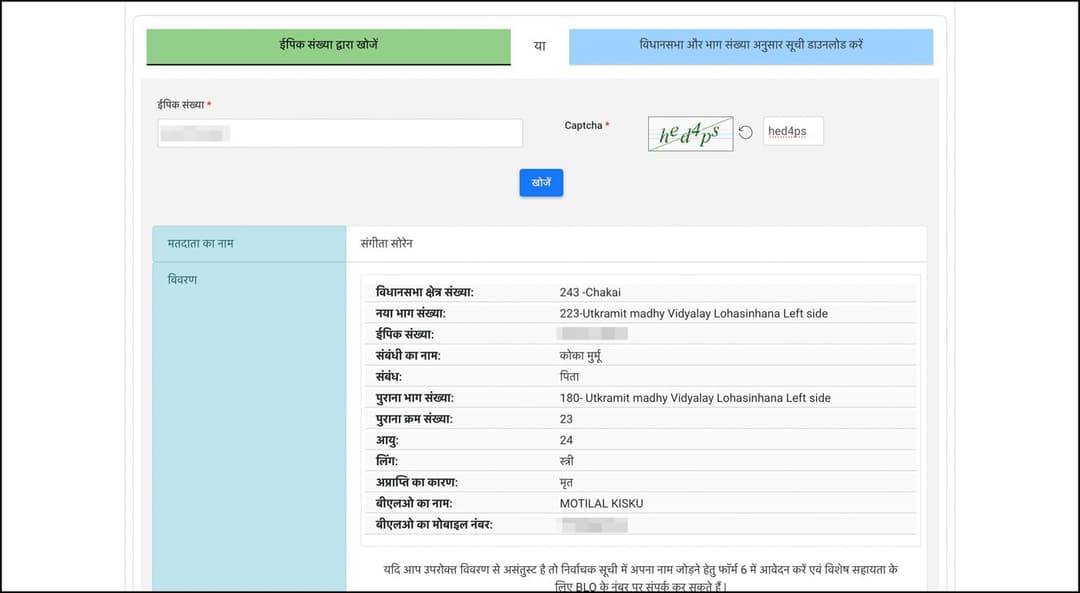1080x593 pixels.
Task: Click the 'Captcha' field label
Action: tap(584, 126)
